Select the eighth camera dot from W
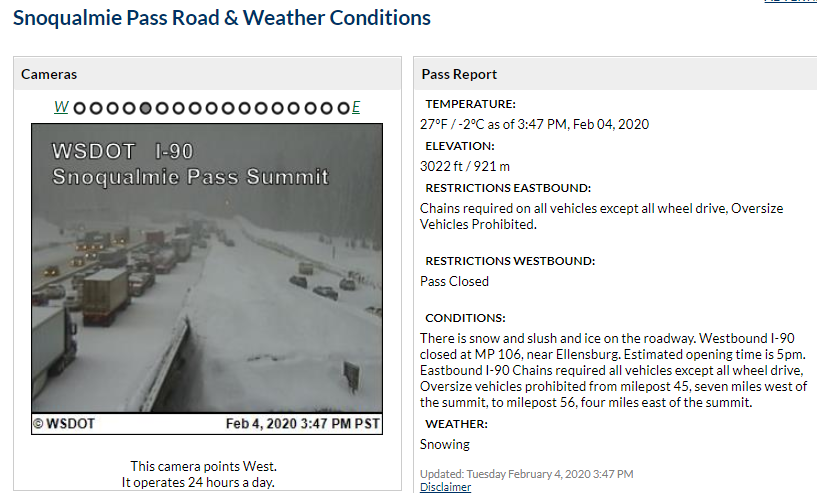 coord(195,108)
